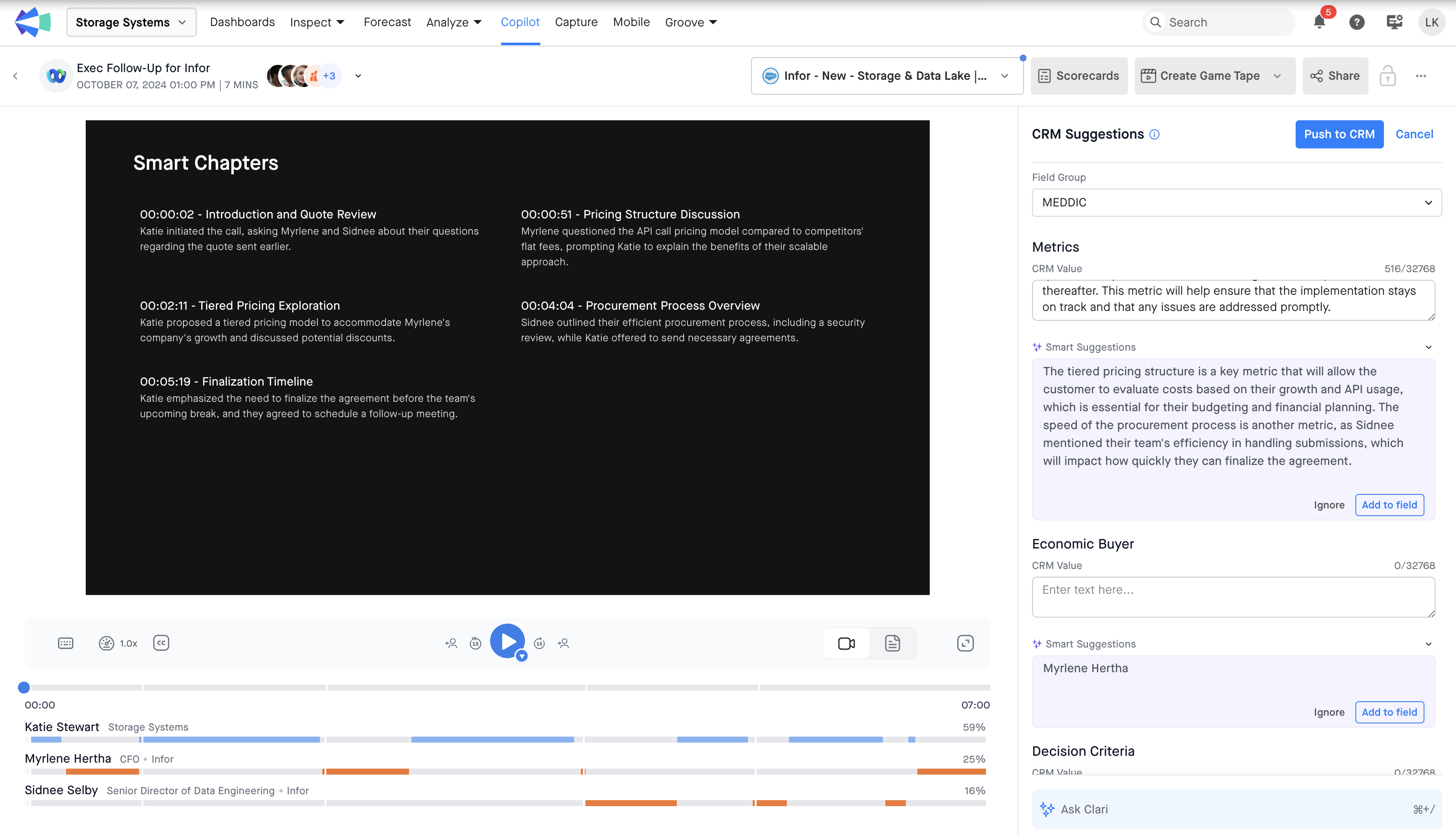The width and height of the screenshot is (1456, 836).
Task: Click the playback progress bar handle
Action: coord(23,687)
